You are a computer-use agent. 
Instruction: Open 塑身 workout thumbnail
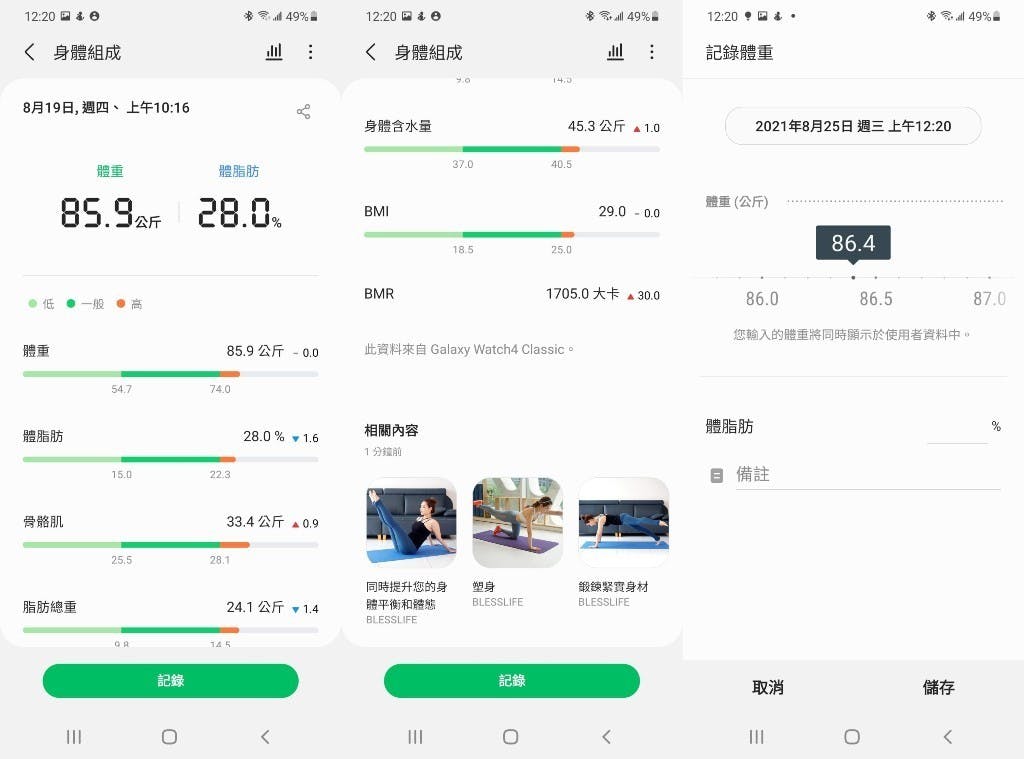[x=517, y=522]
